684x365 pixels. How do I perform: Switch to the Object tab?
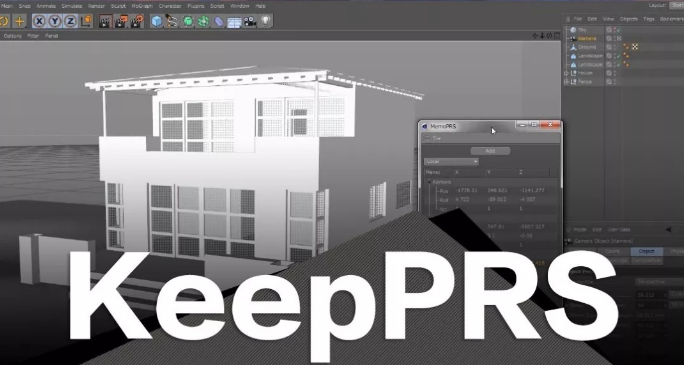tap(646, 251)
